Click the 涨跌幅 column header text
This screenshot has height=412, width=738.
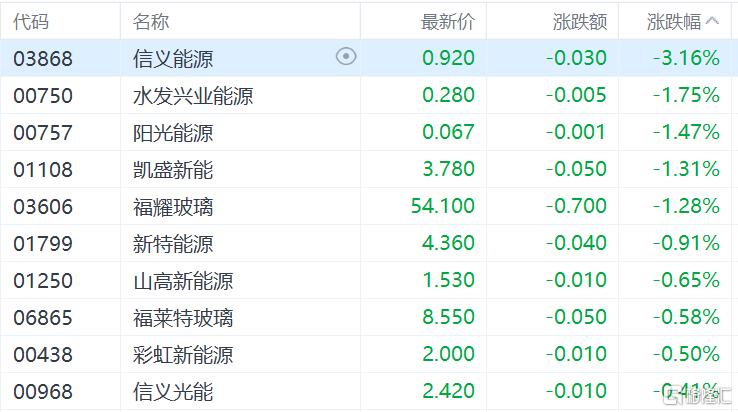[674, 22]
